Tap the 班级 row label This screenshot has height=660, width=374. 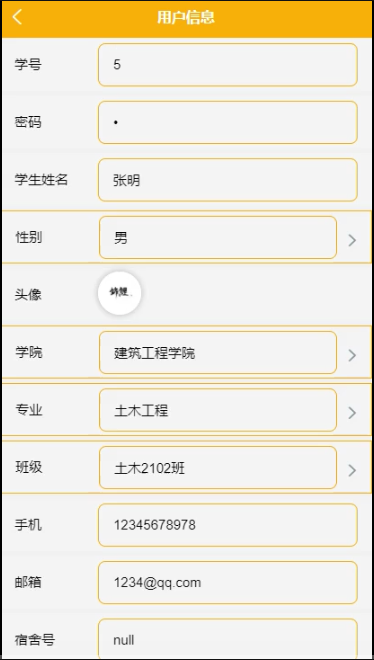29,467
